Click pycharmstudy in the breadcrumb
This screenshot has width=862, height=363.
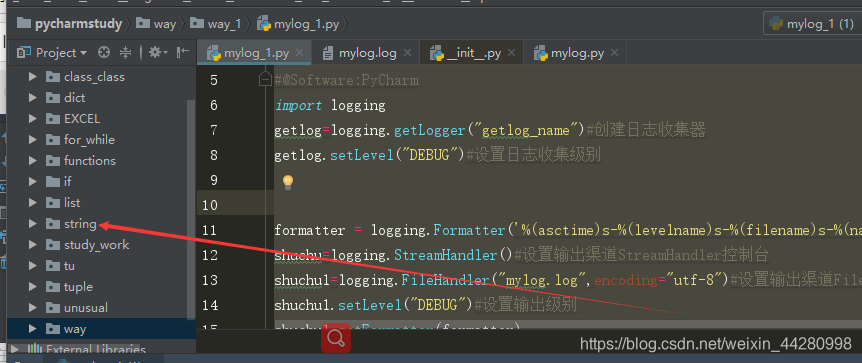click(70, 24)
